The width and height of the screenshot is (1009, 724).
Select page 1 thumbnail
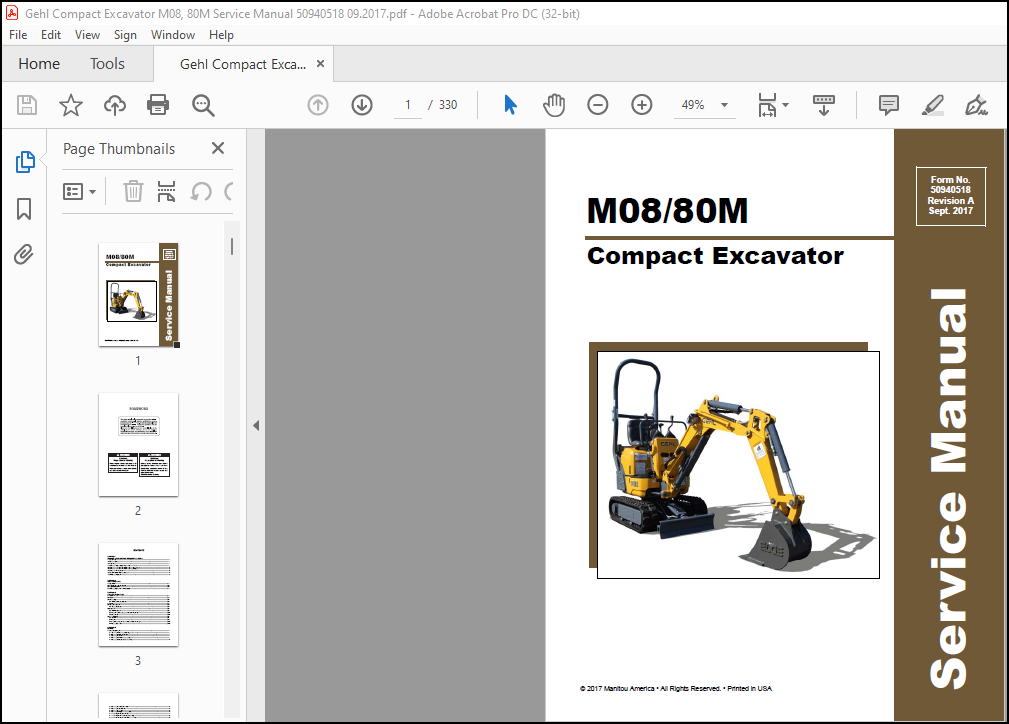pyautogui.click(x=138, y=295)
